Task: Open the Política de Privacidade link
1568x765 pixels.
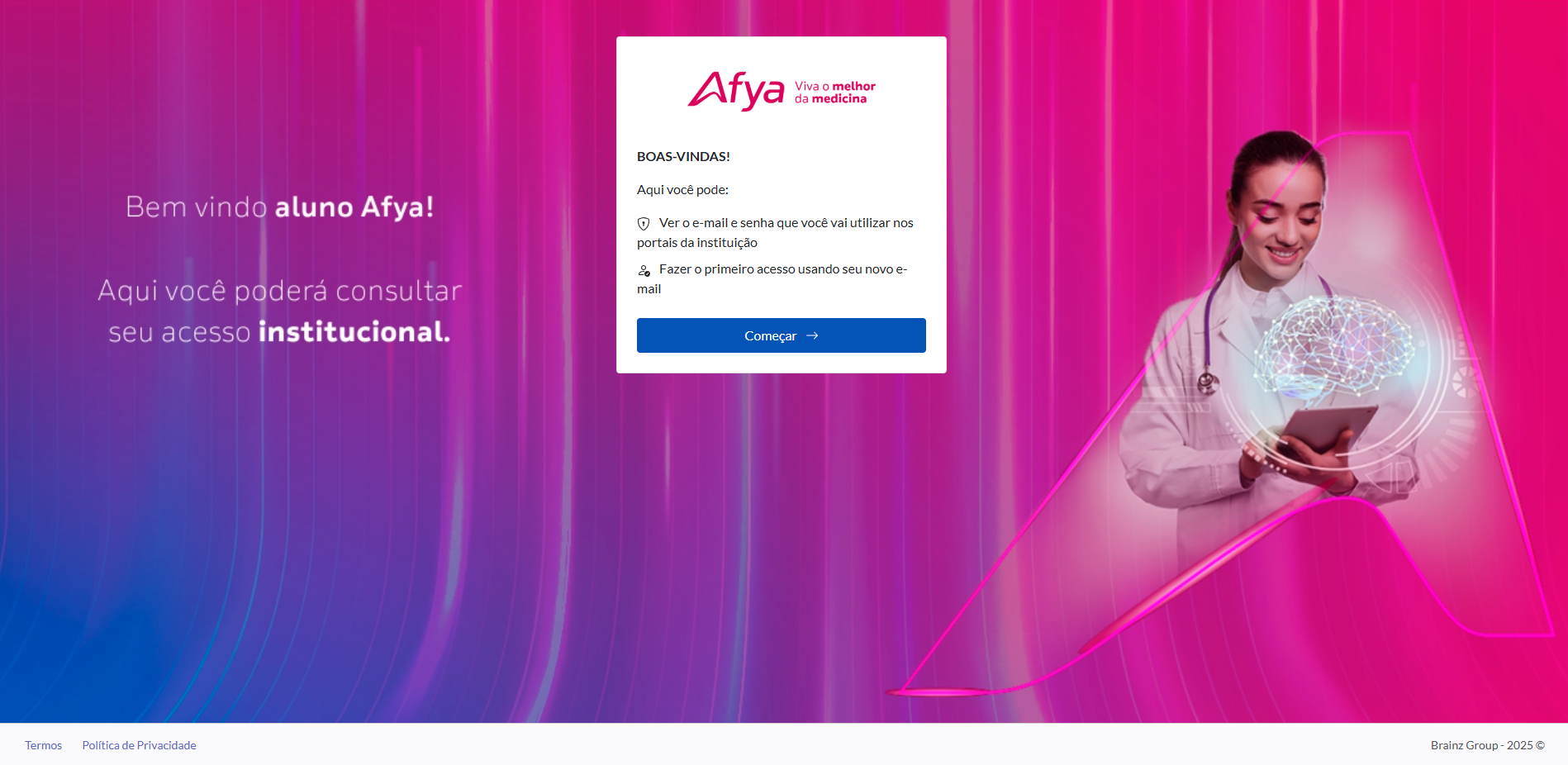Action: (139, 745)
